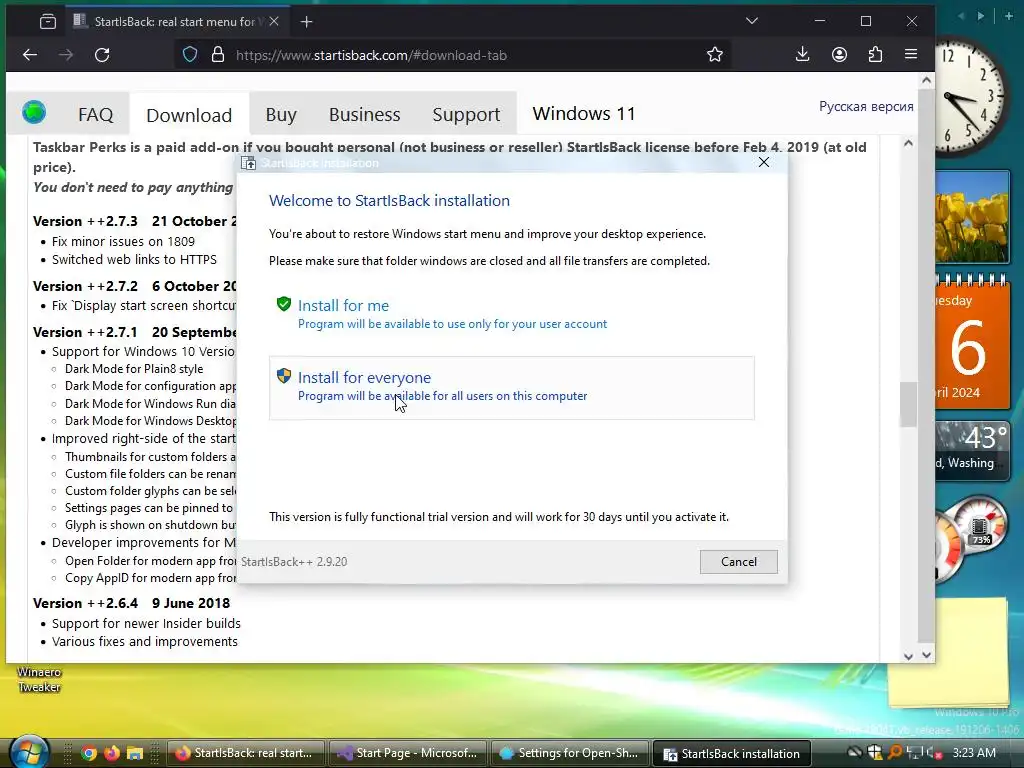Open Firefox hamburger application menu
The image size is (1024, 768).
[911, 55]
